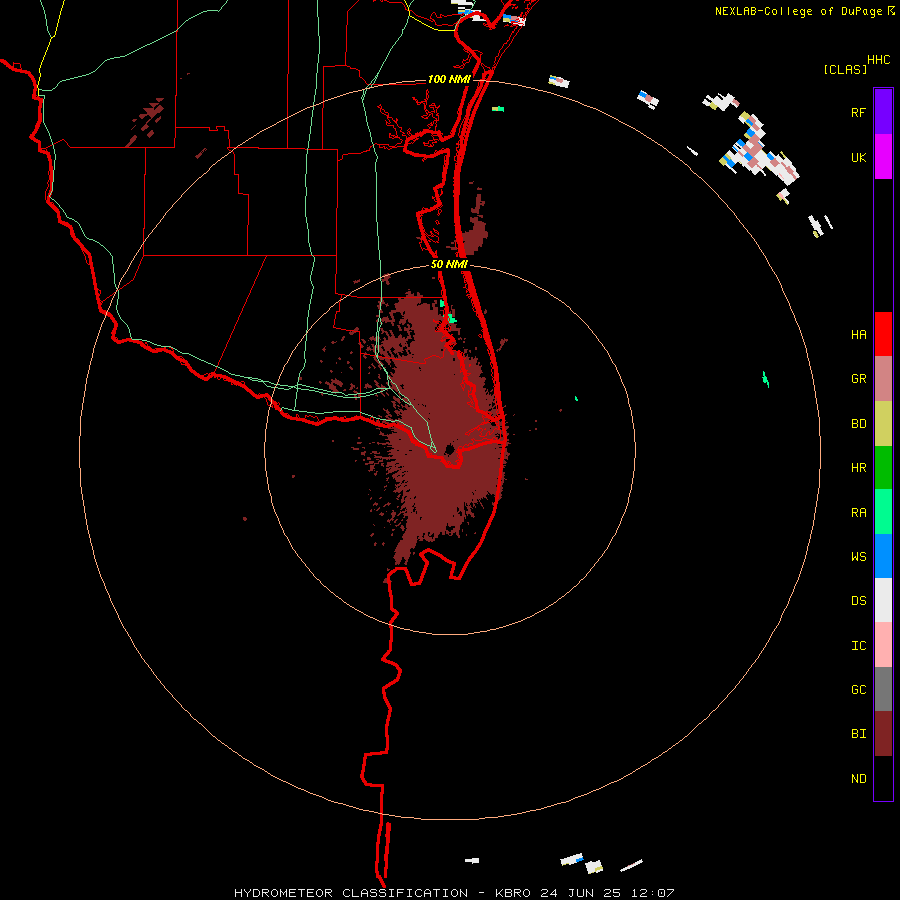The height and width of the screenshot is (900, 900).
Task: Click the DS white legend swatch
Action: click(883, 600)
